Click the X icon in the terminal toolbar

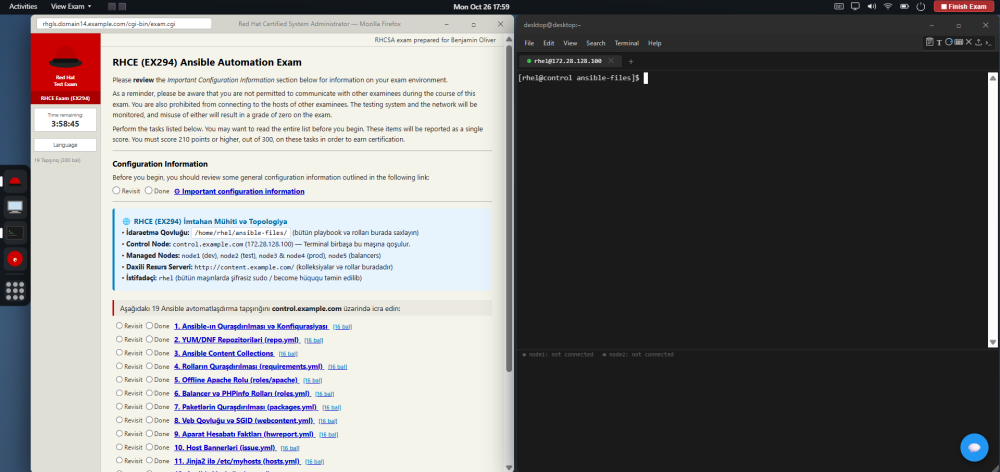point(969,42)
